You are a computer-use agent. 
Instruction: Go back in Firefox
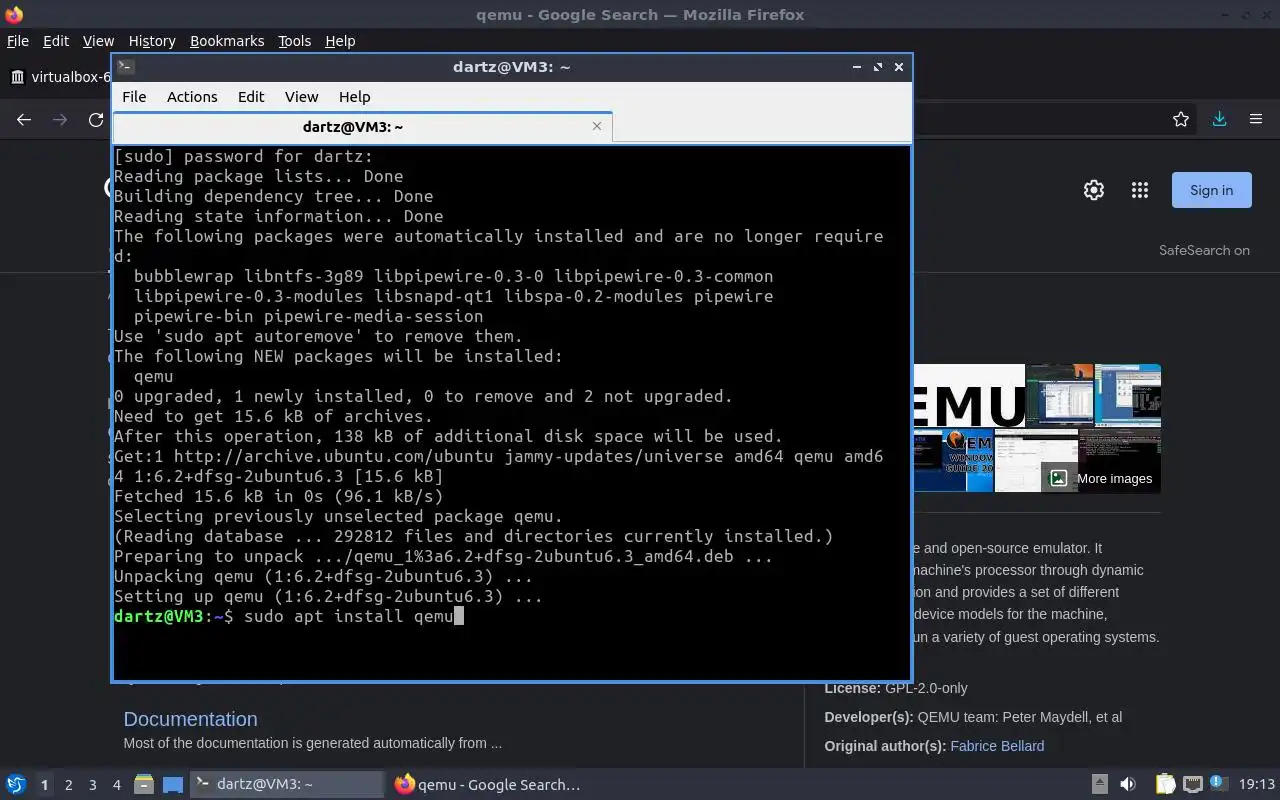24,120
